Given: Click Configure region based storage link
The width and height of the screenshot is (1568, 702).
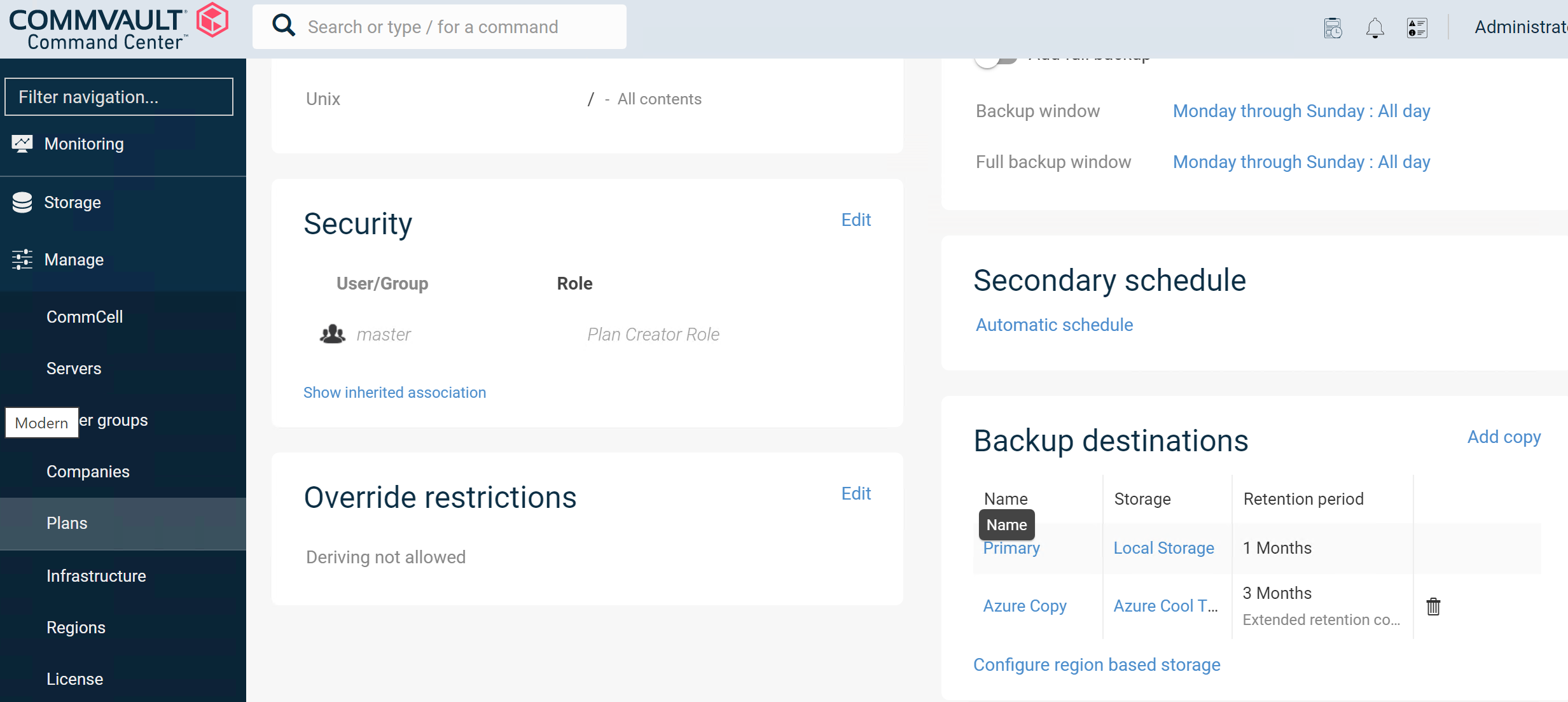Looking at the screenshot, I should click(1098, 664).
